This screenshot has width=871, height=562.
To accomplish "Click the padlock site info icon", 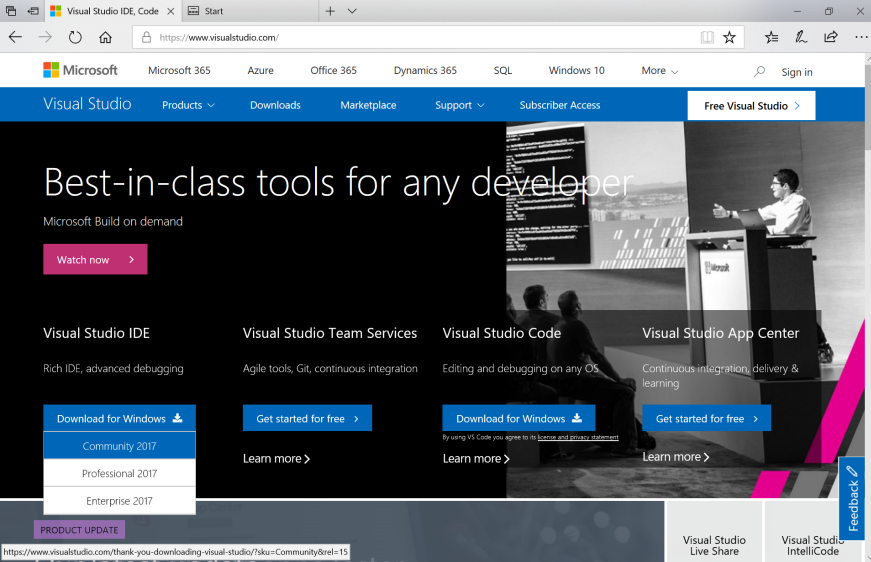I will [147, 37].
